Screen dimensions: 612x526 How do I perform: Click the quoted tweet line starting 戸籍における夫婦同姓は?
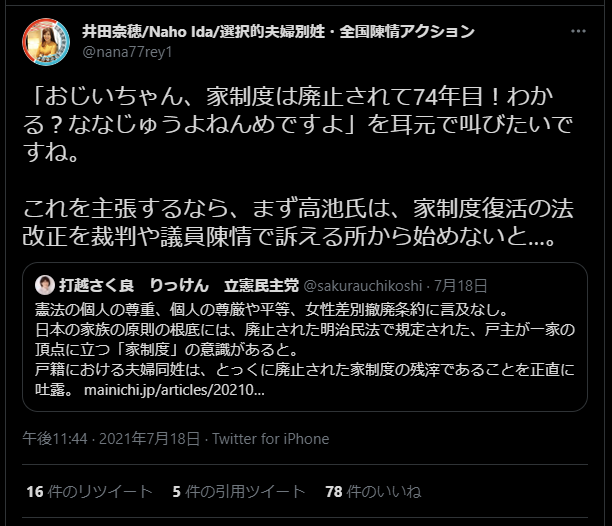[x=305, y=370]
